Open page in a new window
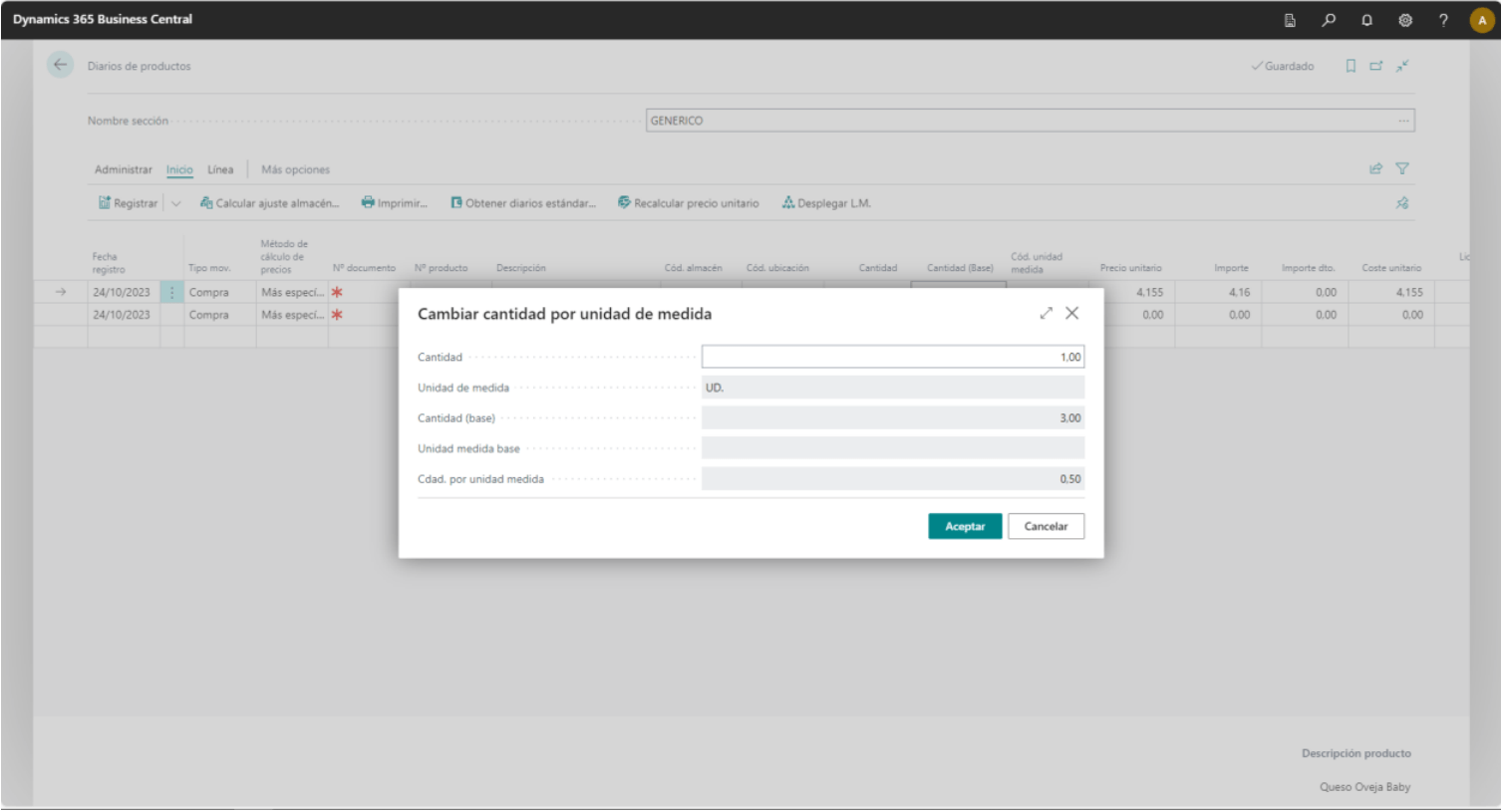1502x812 pixels. click(x=1376, y=67)
